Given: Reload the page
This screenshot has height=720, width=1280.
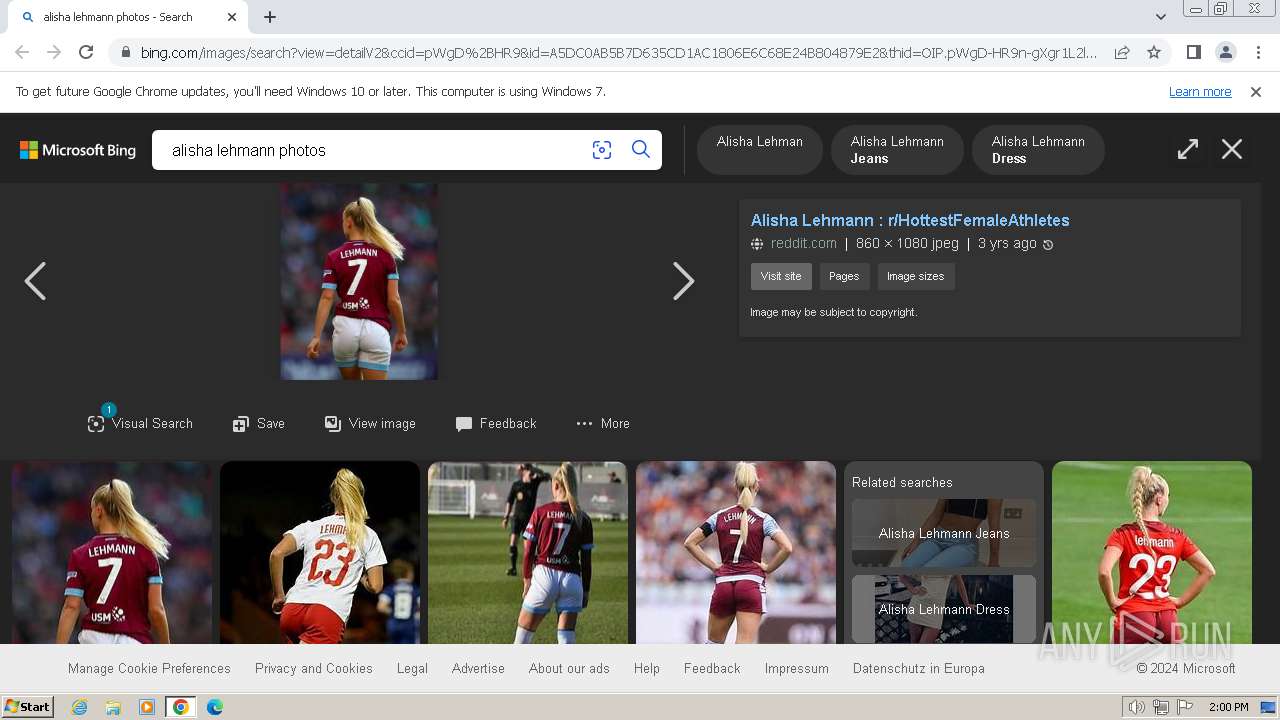Looking at the screenshot, I should [86, 52].
